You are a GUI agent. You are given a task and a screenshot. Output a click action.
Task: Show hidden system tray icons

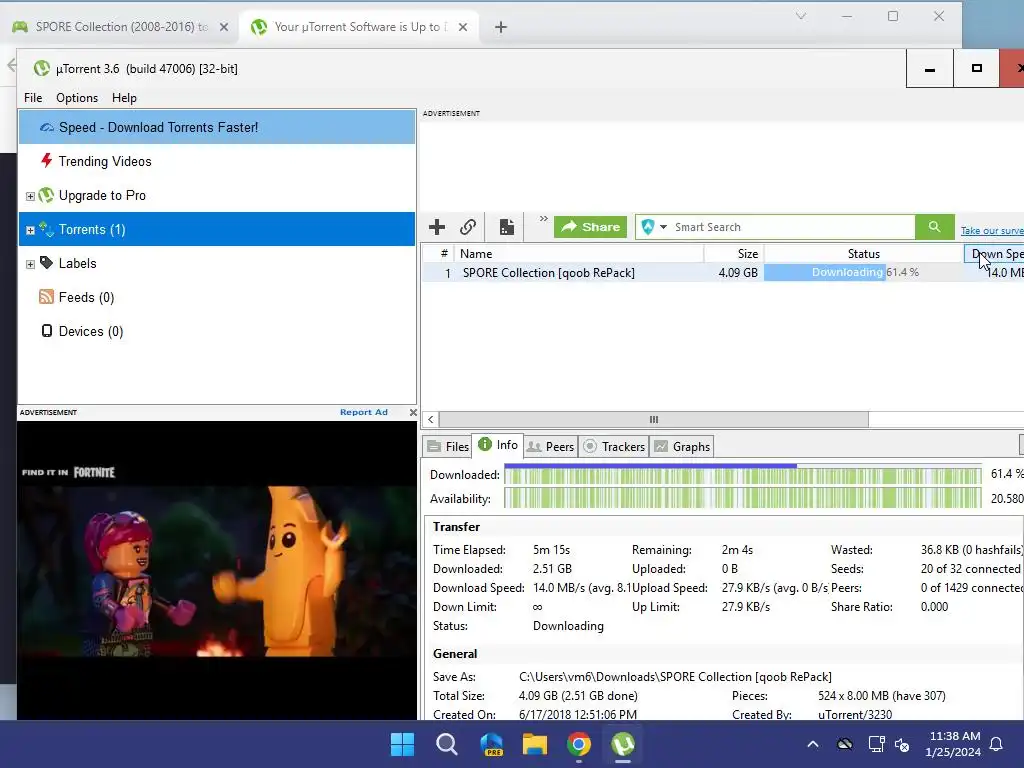(x=813, y=744)
